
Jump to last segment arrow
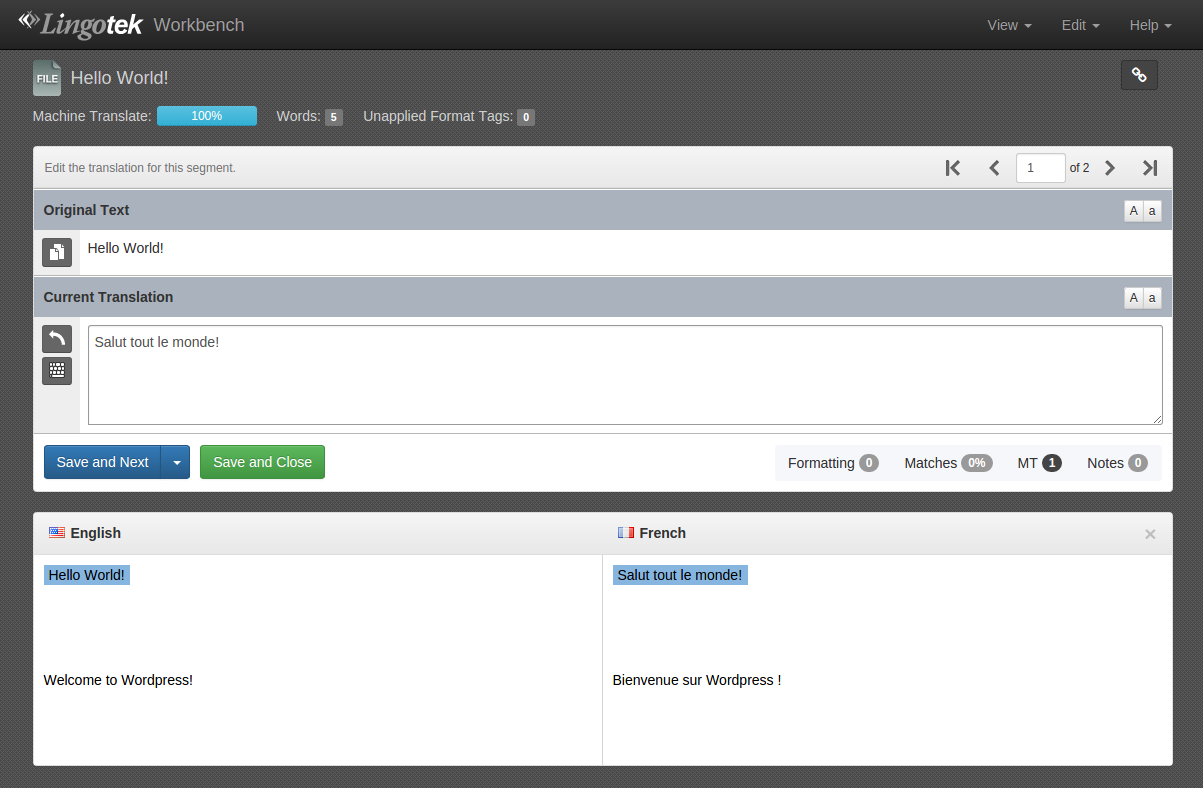click(1150, 168)
